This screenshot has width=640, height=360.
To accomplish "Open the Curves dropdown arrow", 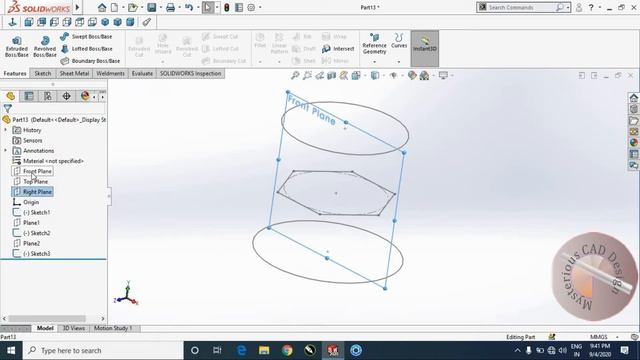I will pos(399,62).
